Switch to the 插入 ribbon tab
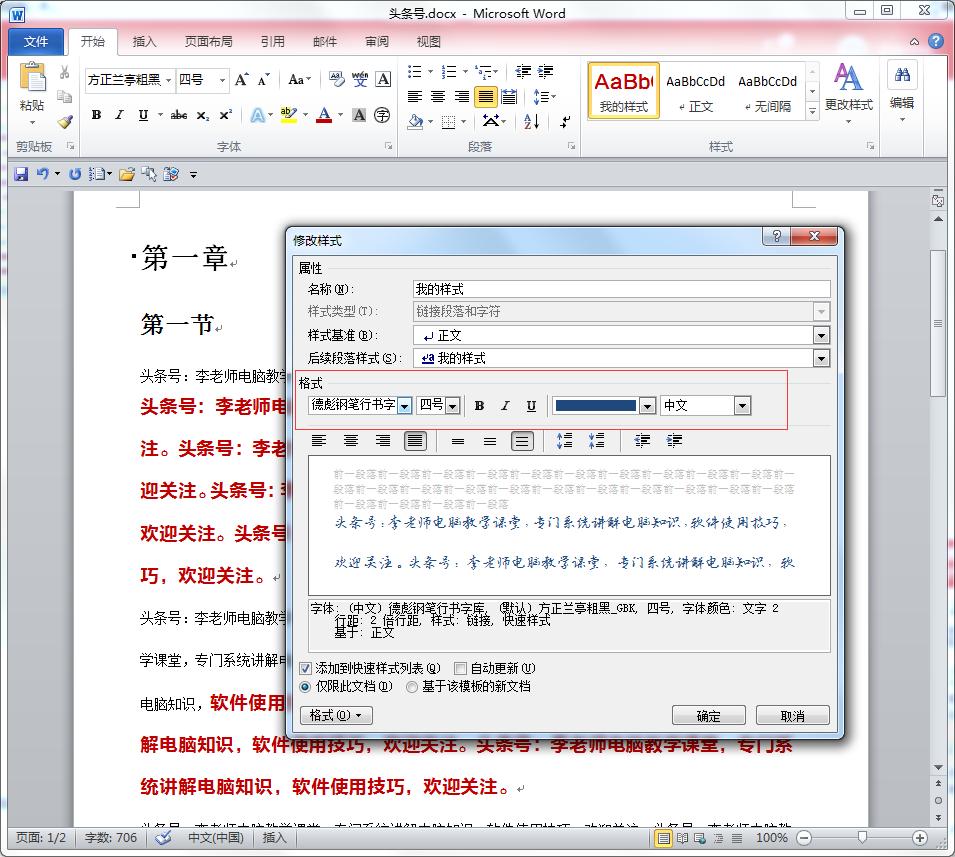The width and height of the screenshot is (955, 857). [x=143, y=41]
